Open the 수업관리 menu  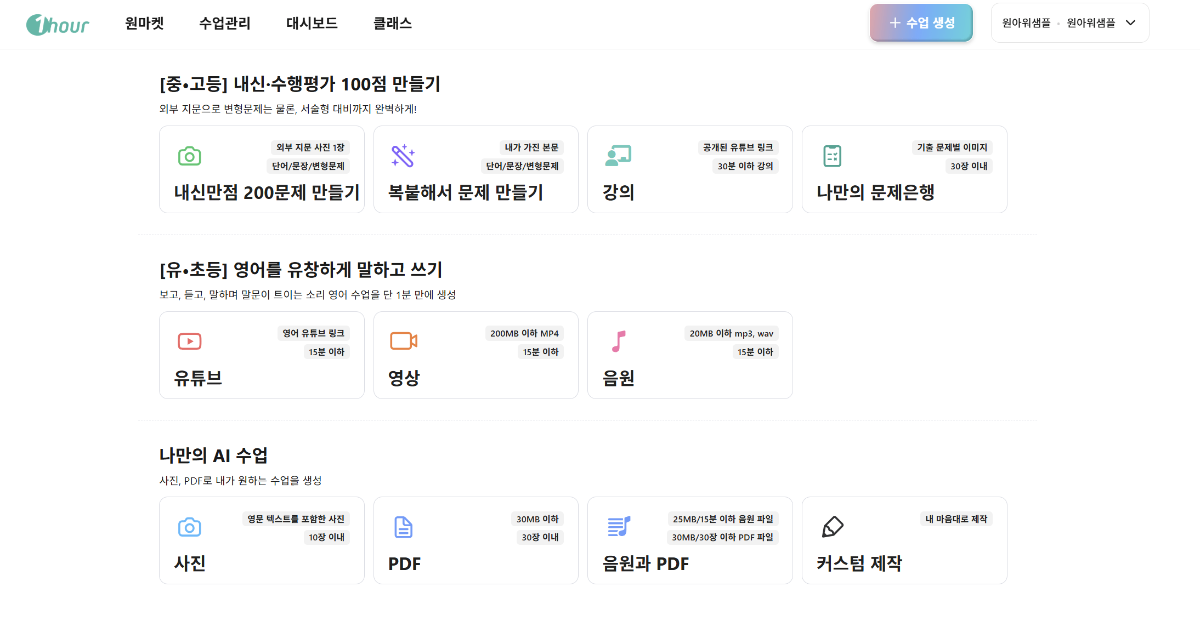(x=224, y=23)
